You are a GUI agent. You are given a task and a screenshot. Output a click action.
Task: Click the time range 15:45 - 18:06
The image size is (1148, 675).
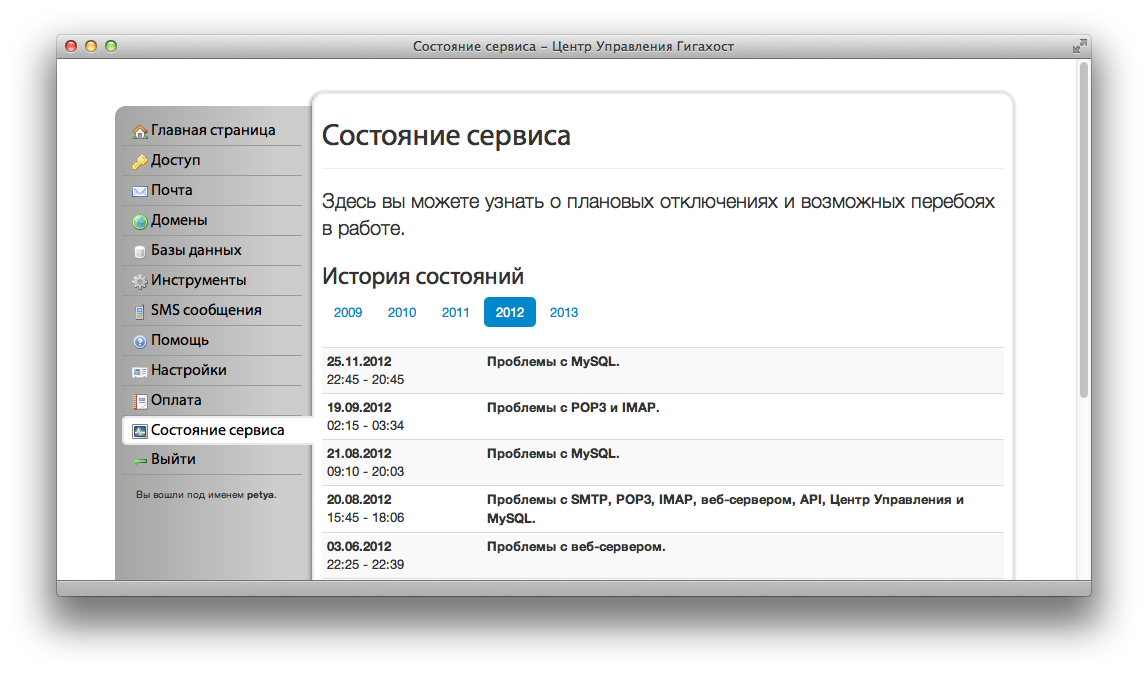click(365, 518)
